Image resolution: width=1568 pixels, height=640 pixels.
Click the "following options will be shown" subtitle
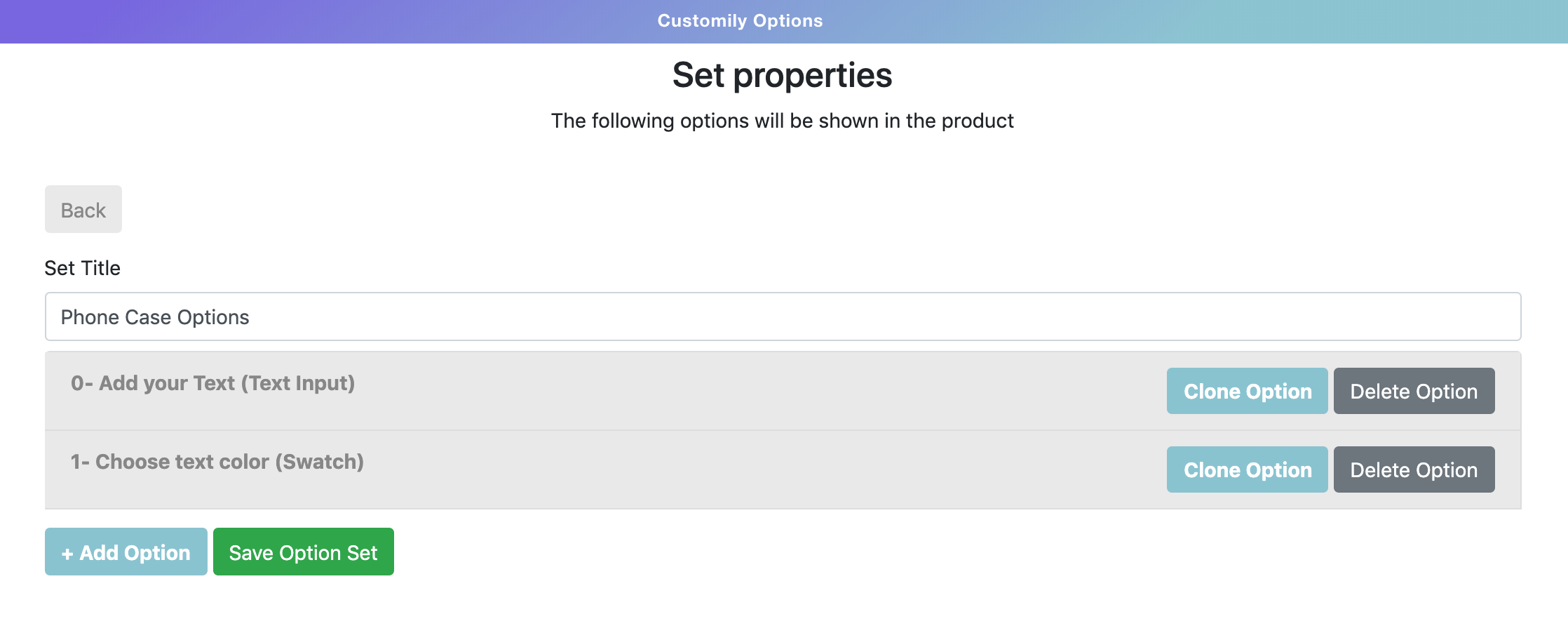(782, 121)
